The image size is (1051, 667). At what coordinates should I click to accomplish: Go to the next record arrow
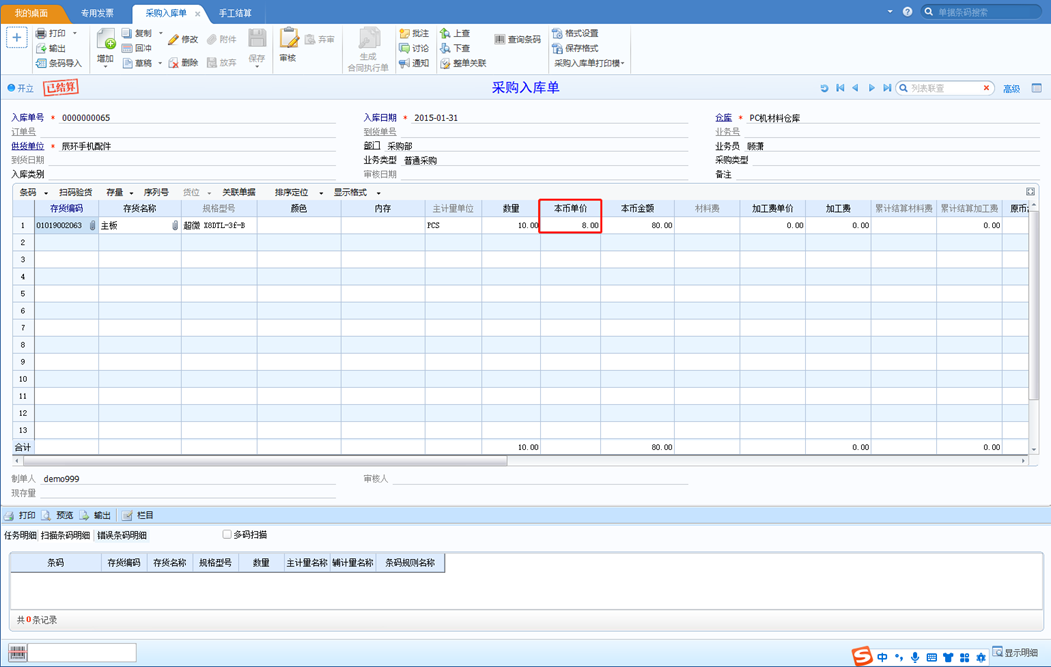[871, 88]
